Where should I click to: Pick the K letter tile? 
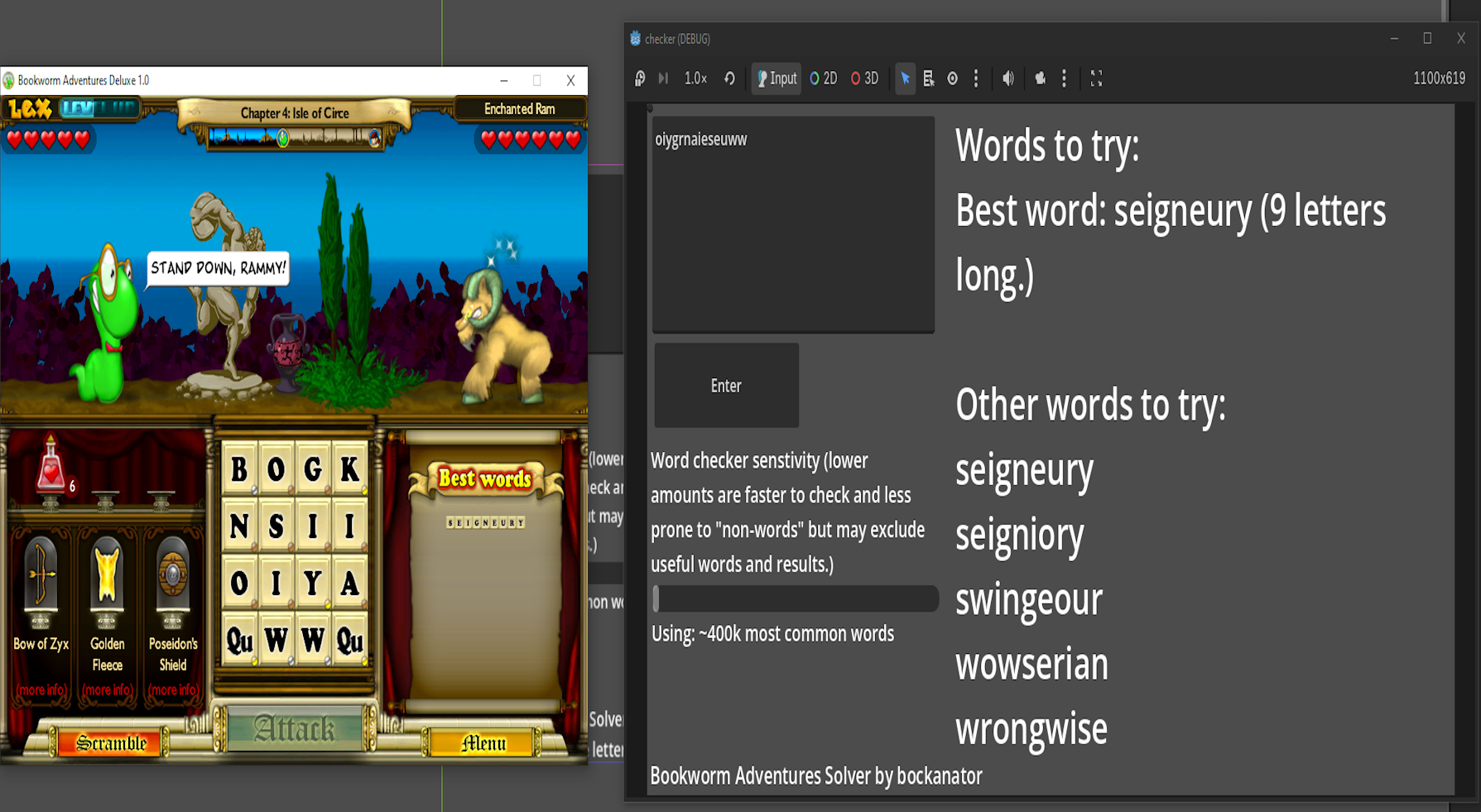point(349,469)
